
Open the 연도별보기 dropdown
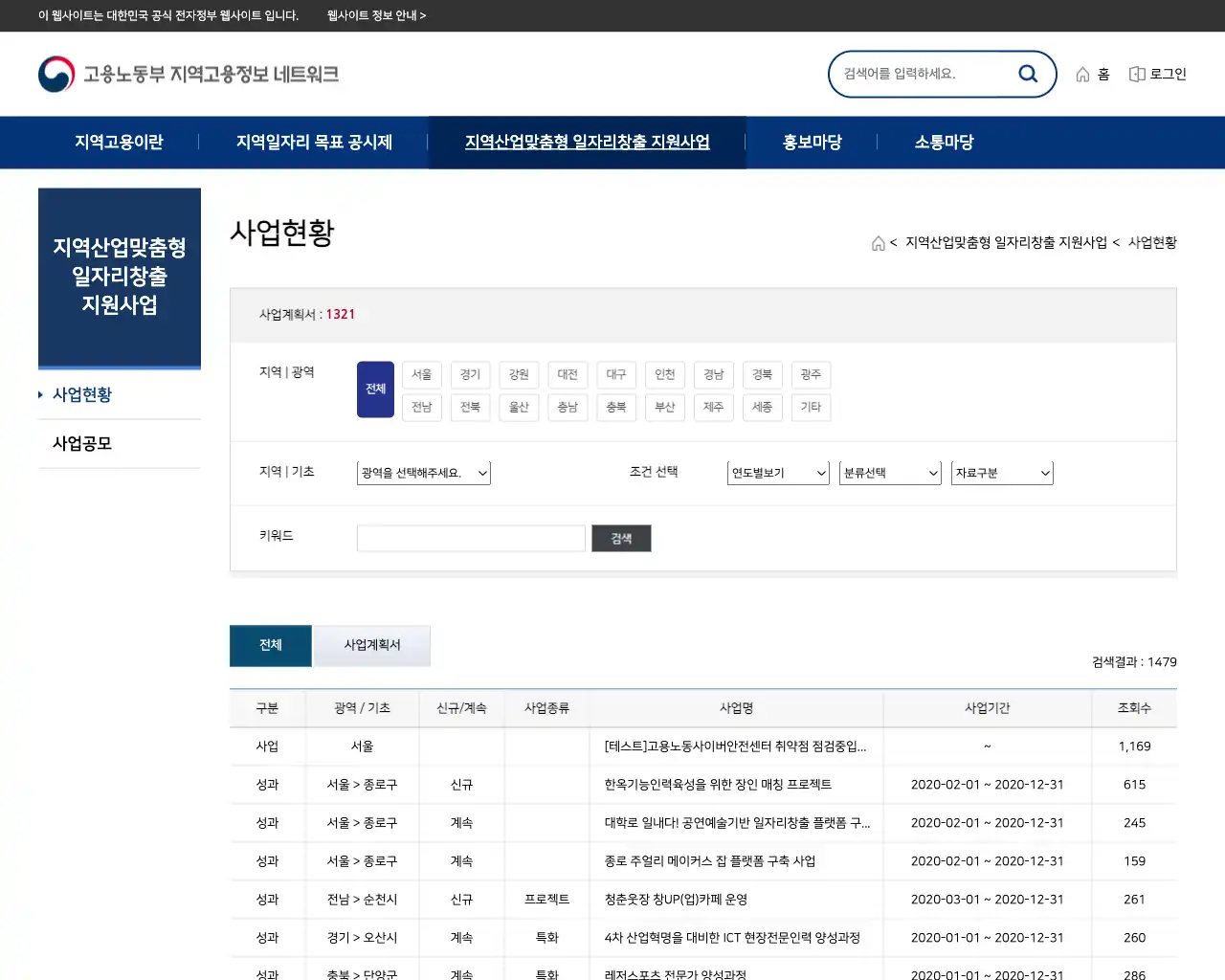tap(777, 472)
